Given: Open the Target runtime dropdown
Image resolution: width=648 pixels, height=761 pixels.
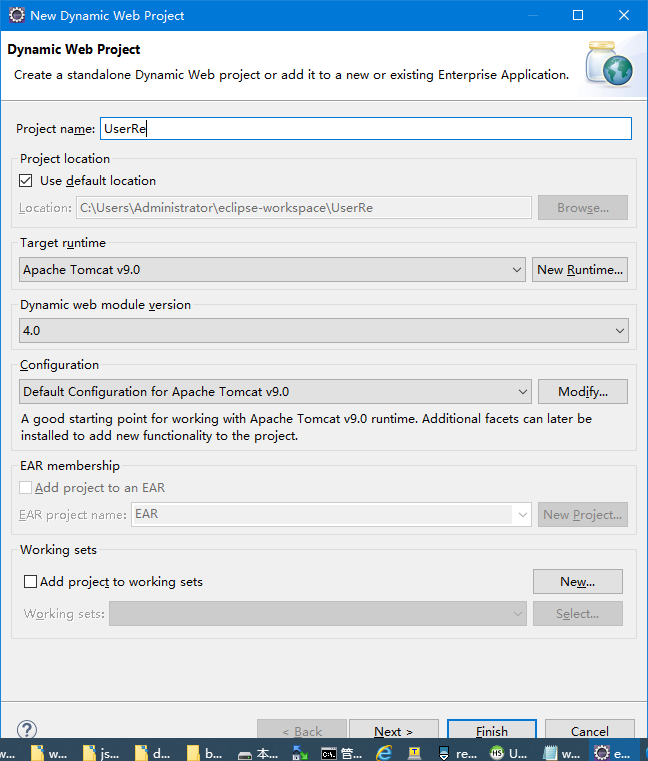Looking at the screenshot, I should click(272, 269).
